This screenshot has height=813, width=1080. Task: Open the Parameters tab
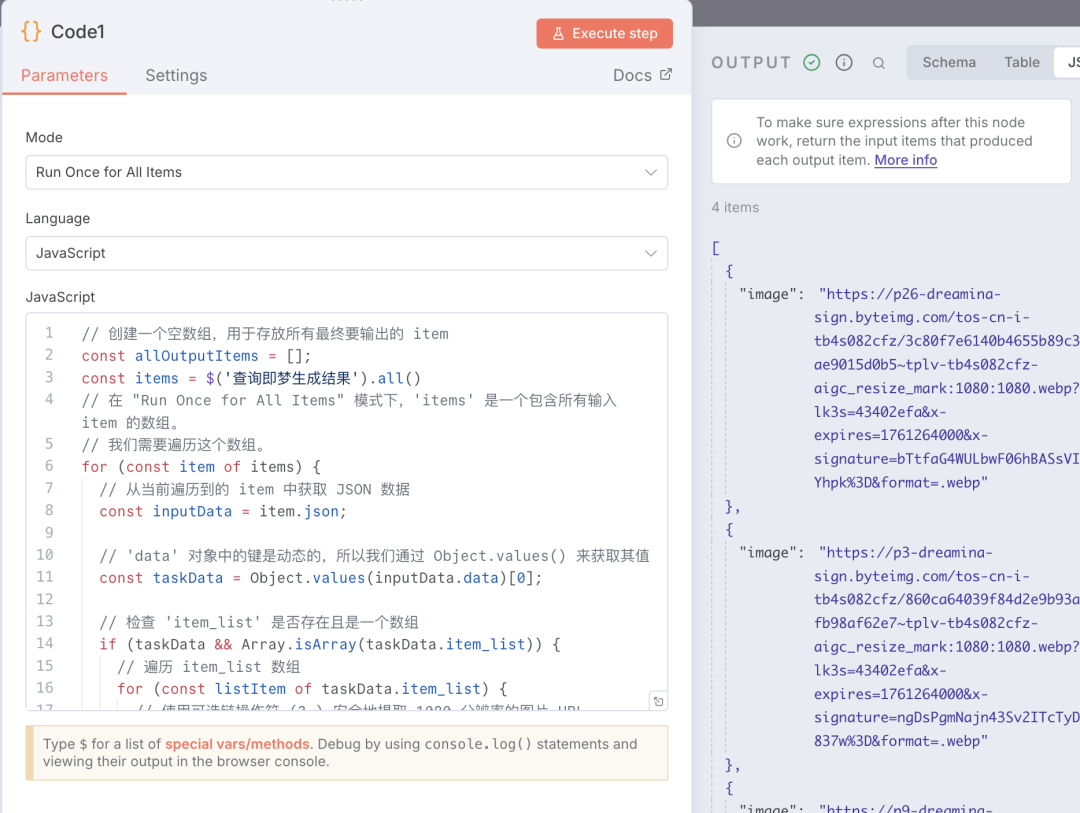tap(63, 75)
